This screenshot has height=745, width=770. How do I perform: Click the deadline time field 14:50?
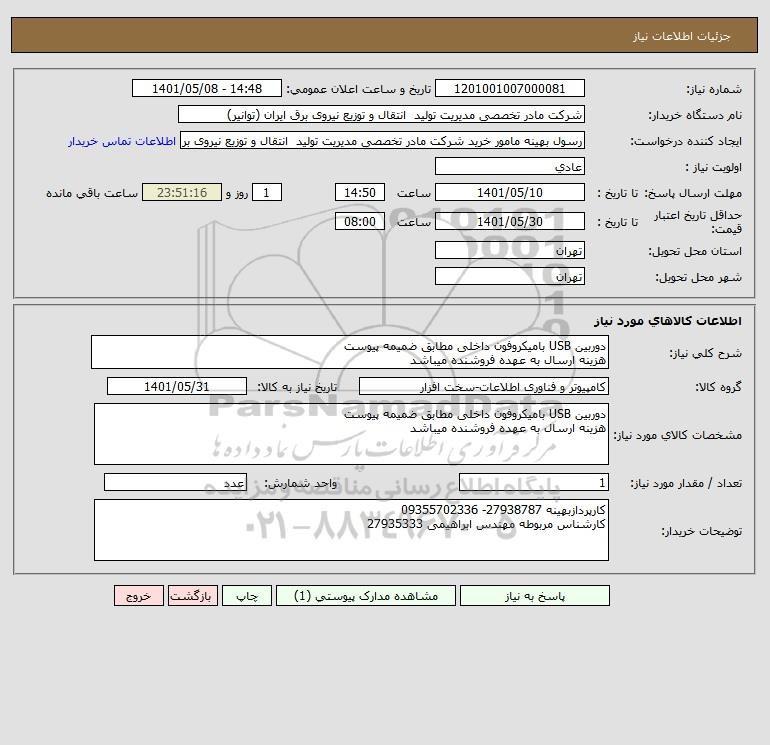coord(359,193)
